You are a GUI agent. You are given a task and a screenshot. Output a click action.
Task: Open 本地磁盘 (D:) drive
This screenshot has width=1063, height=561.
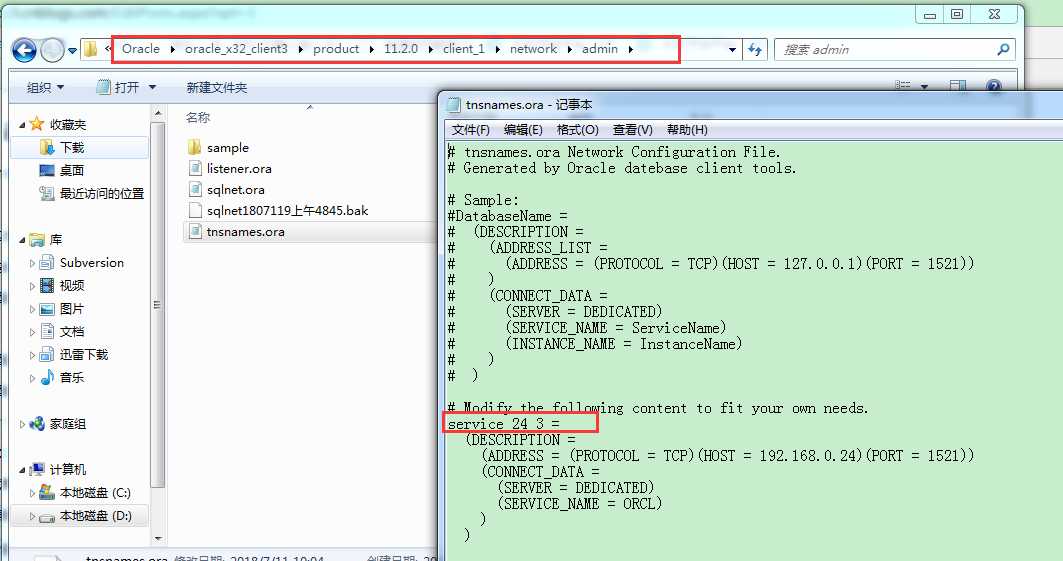click(x=94, y=516)
